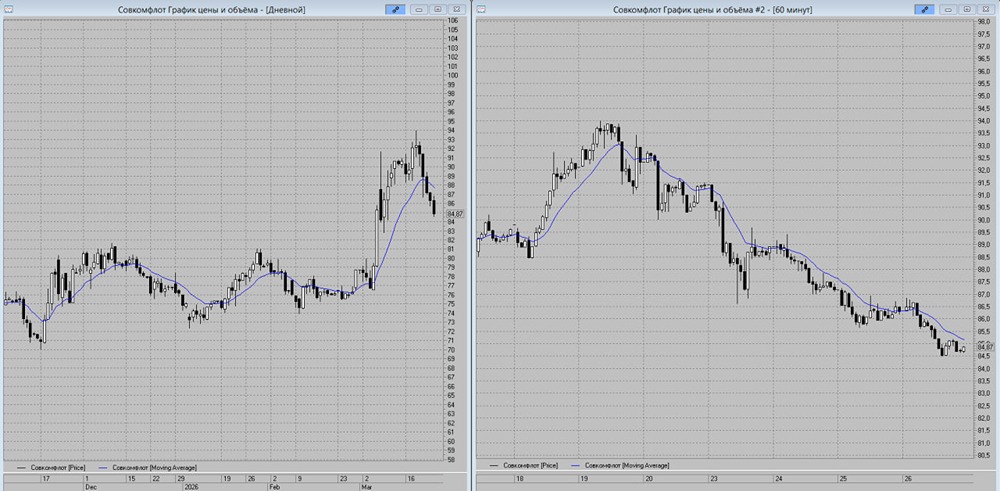Click date label 29 on the daily time axis
The height and width of the screenshot is (491, 1000).
pos(180,478)
